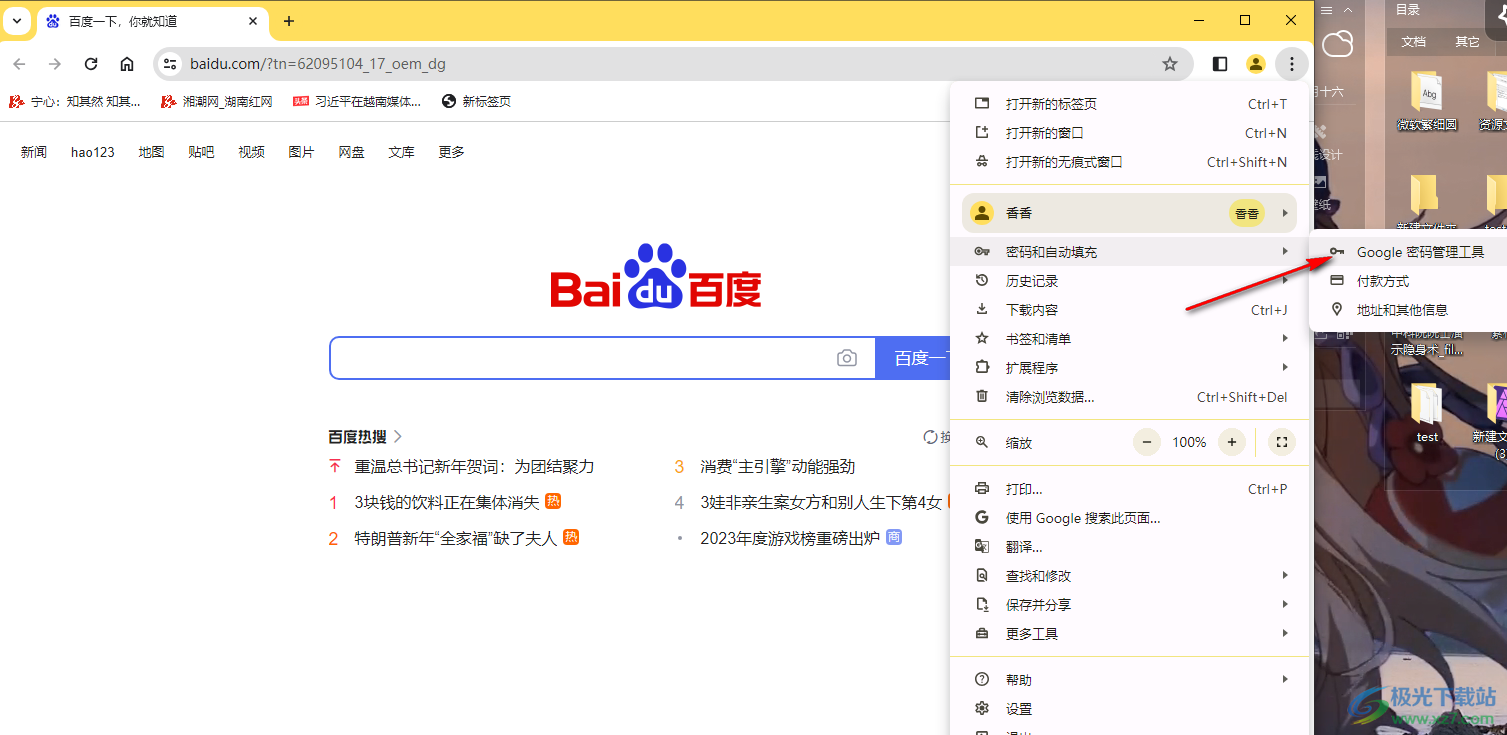Click the address bar URL

(318, 64)
